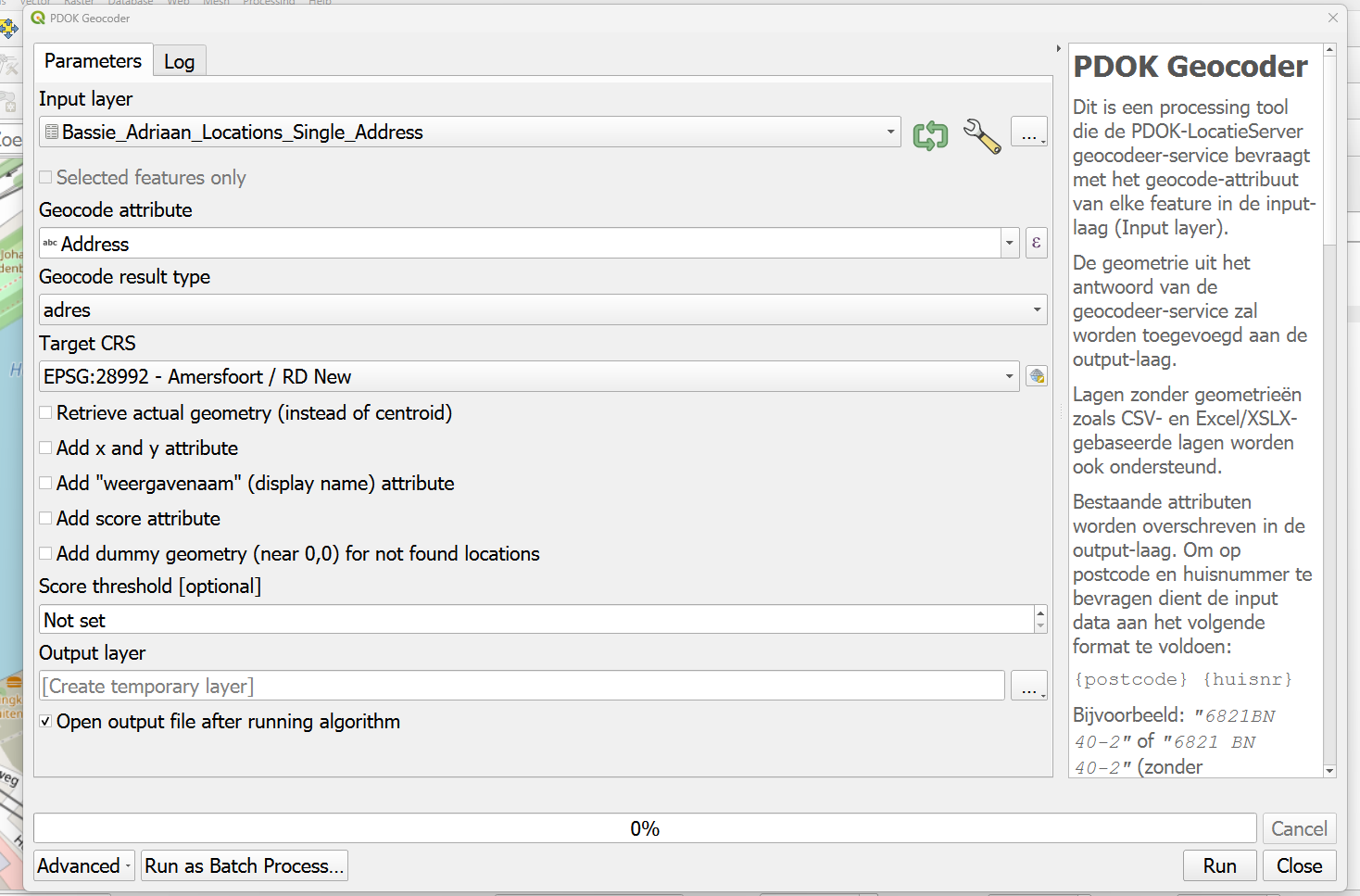Enable Add score attribute checkbox
This screenshot has width=1360, height=896.
point(45,518)
